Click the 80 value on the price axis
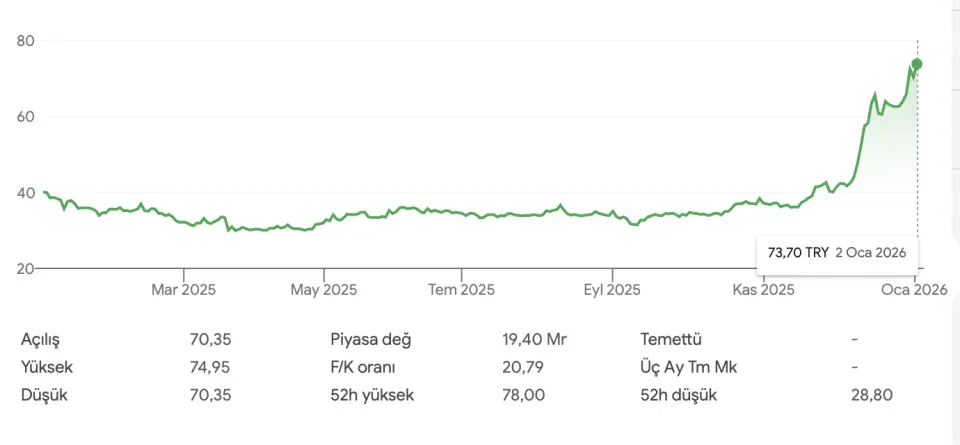Image resolution: width=960 pixels, height=445 pixels. point(26,41)
